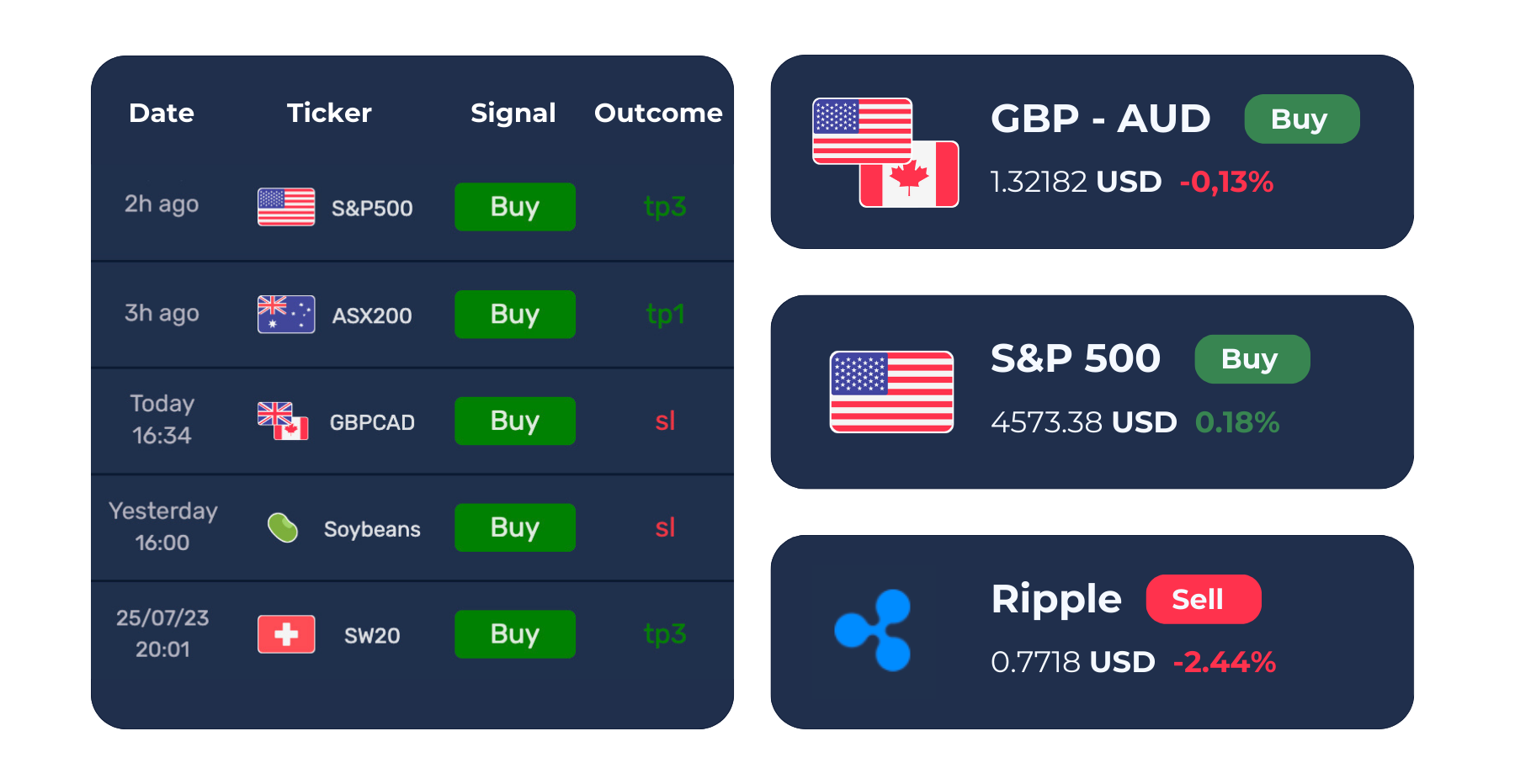Image resolution: width=1515 pixels, height=784 pixels.
Task: Click the US flag icon beside S&P500 row
Action: click(x=286, y=207)
